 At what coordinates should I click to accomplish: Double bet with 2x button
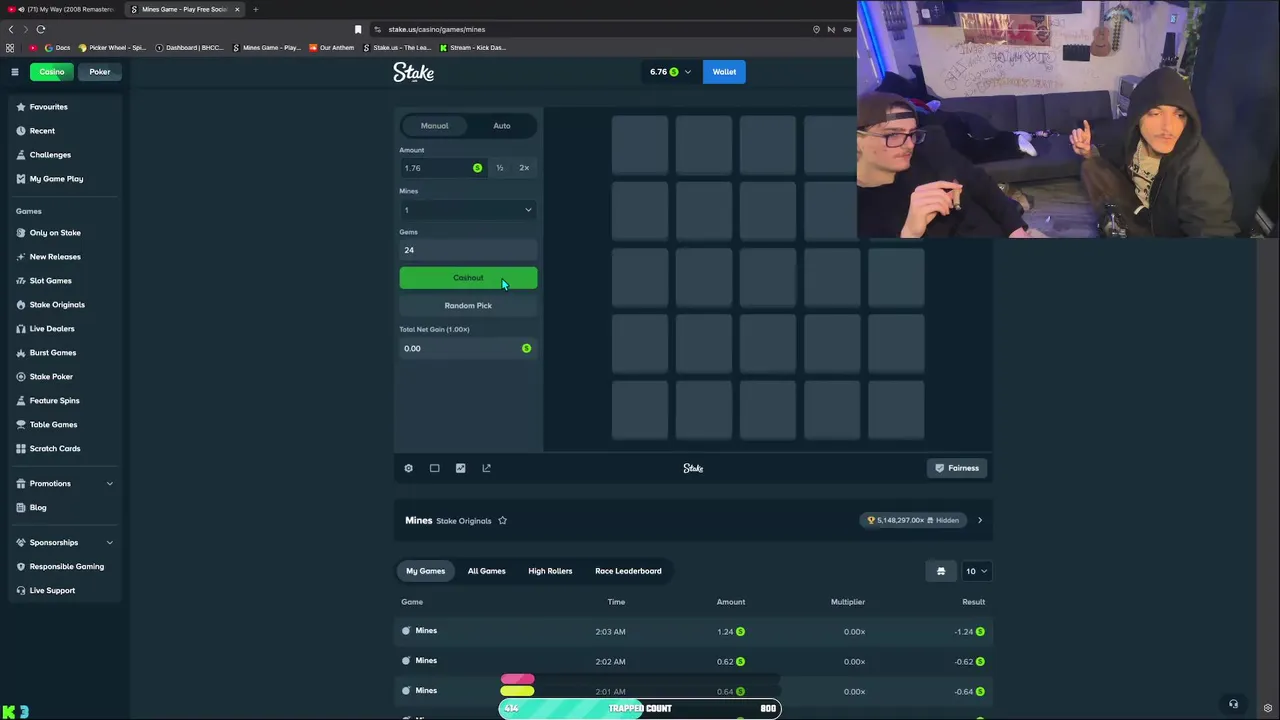(x=524, y=168)
